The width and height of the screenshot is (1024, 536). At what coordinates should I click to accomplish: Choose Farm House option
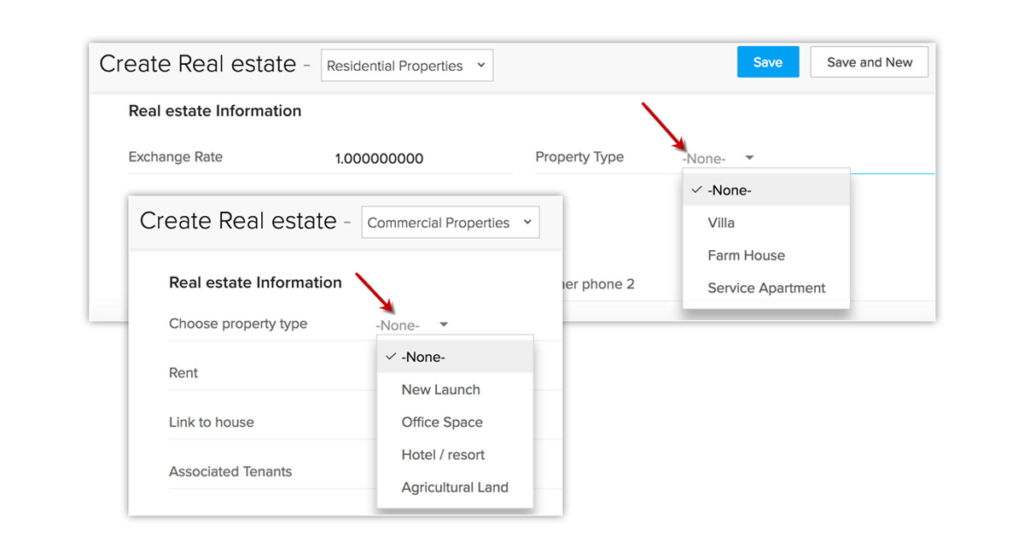(x=766, y=255)
